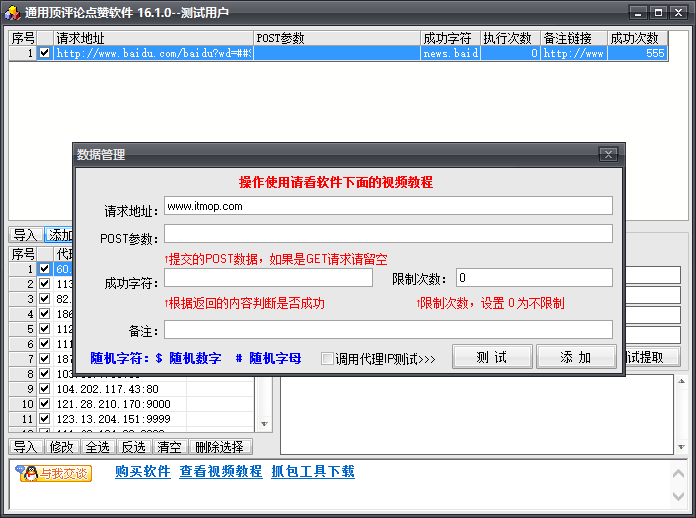This screenshot has width=696, height=518.
Task: Minimize the main window
Action: [638, 13]
